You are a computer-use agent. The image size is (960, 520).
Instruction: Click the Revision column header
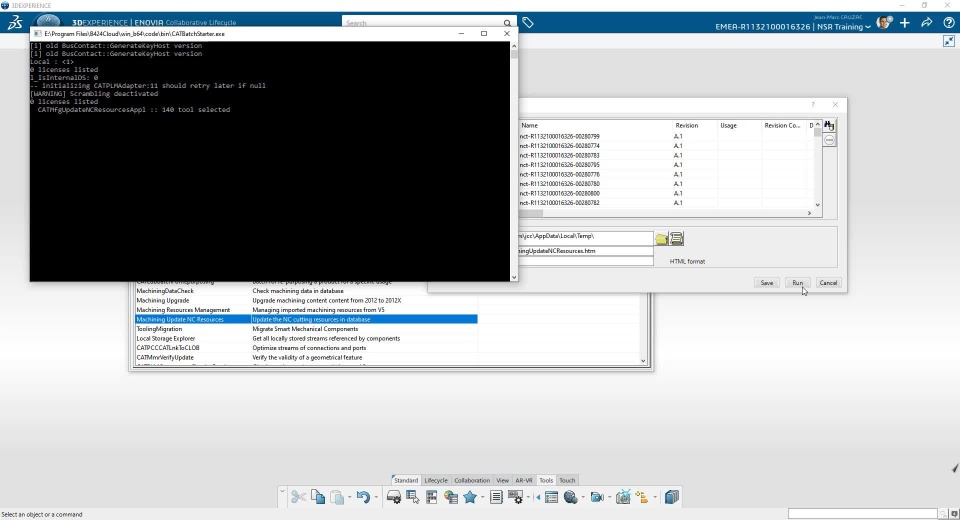click(x=694, y=126)
